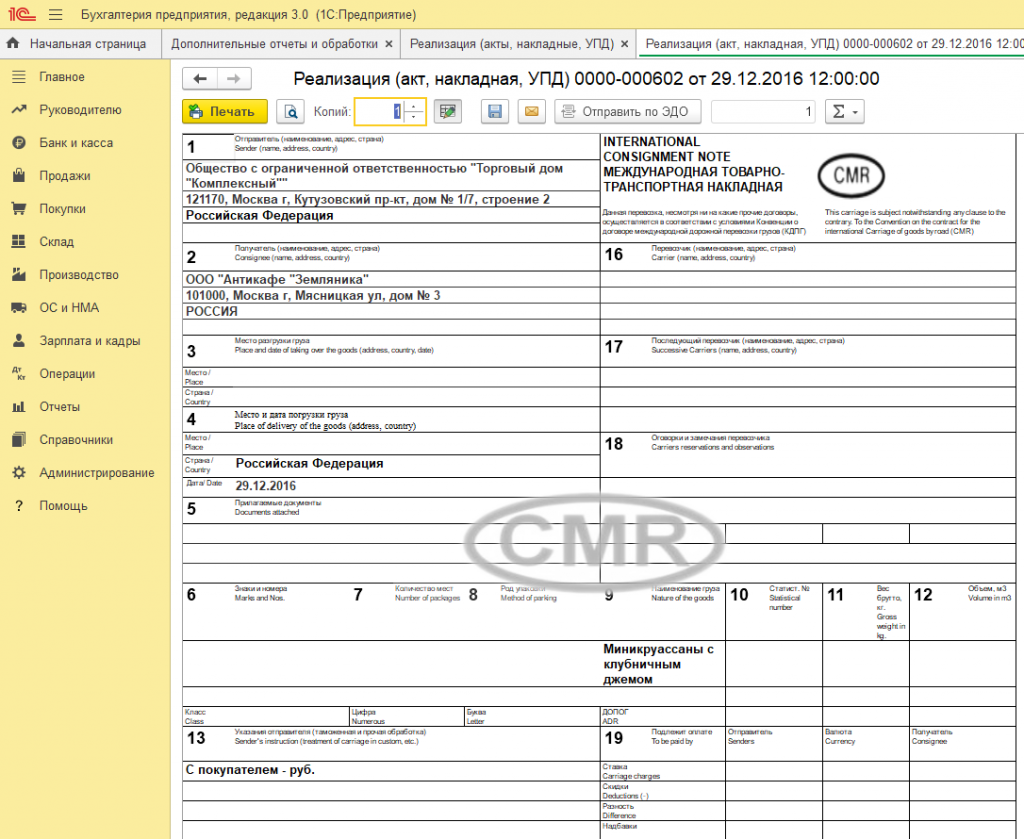Viewport: 1024px width, 839px height.
Task: Send the document by email envelope icon
Action: pyautogui.click(x=532, y=112)
